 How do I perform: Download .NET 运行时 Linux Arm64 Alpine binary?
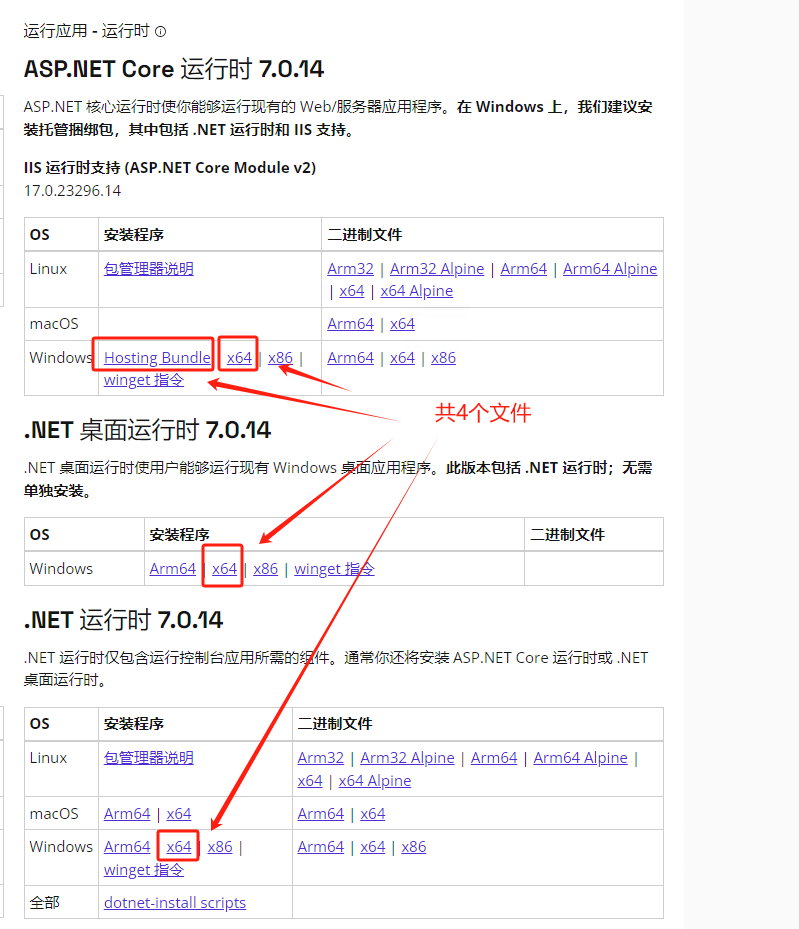(x=580, y=758)
